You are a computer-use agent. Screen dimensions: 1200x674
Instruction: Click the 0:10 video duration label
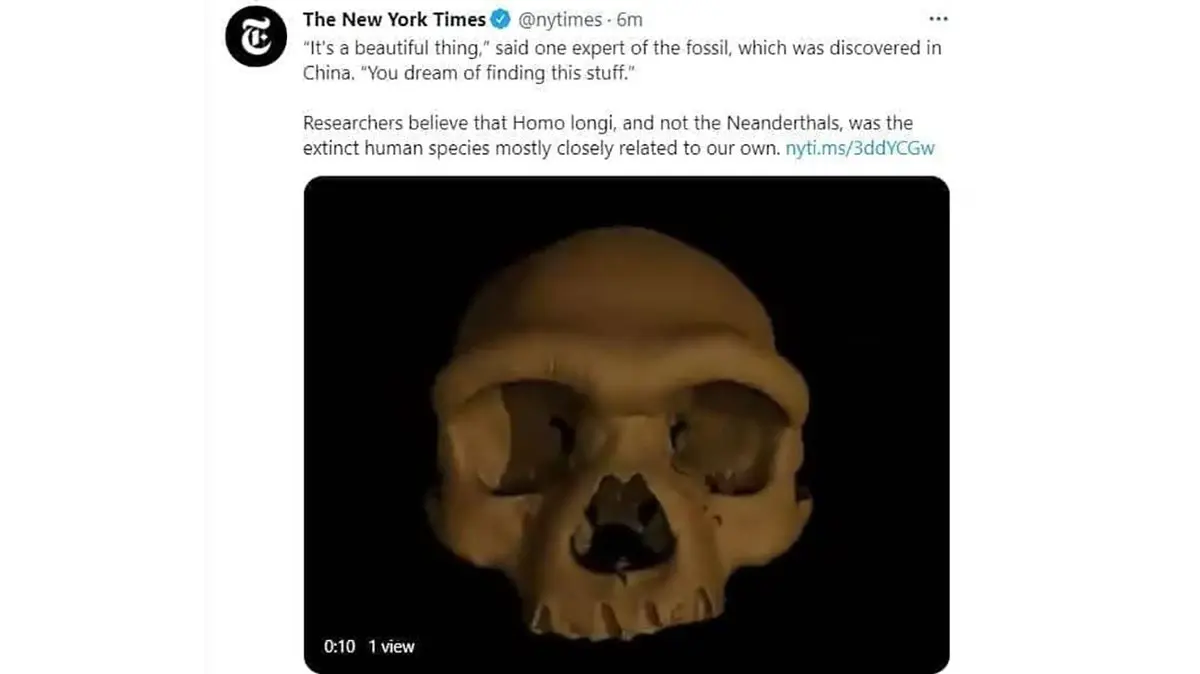tap(339, 647)
